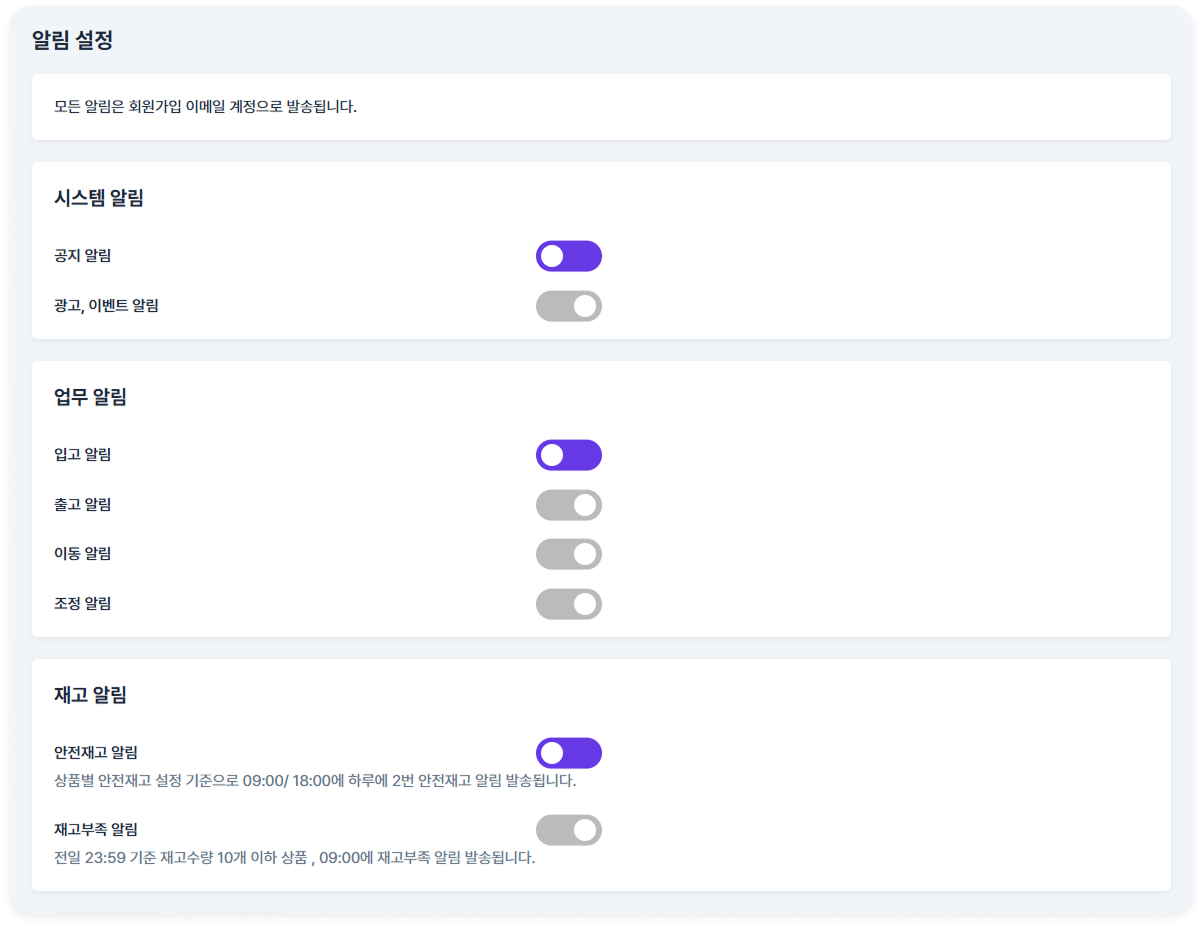The width and height of the screenshot is (1203, 927).
Task: Click the 공지 알림 label text
Action: pos(82,256)
